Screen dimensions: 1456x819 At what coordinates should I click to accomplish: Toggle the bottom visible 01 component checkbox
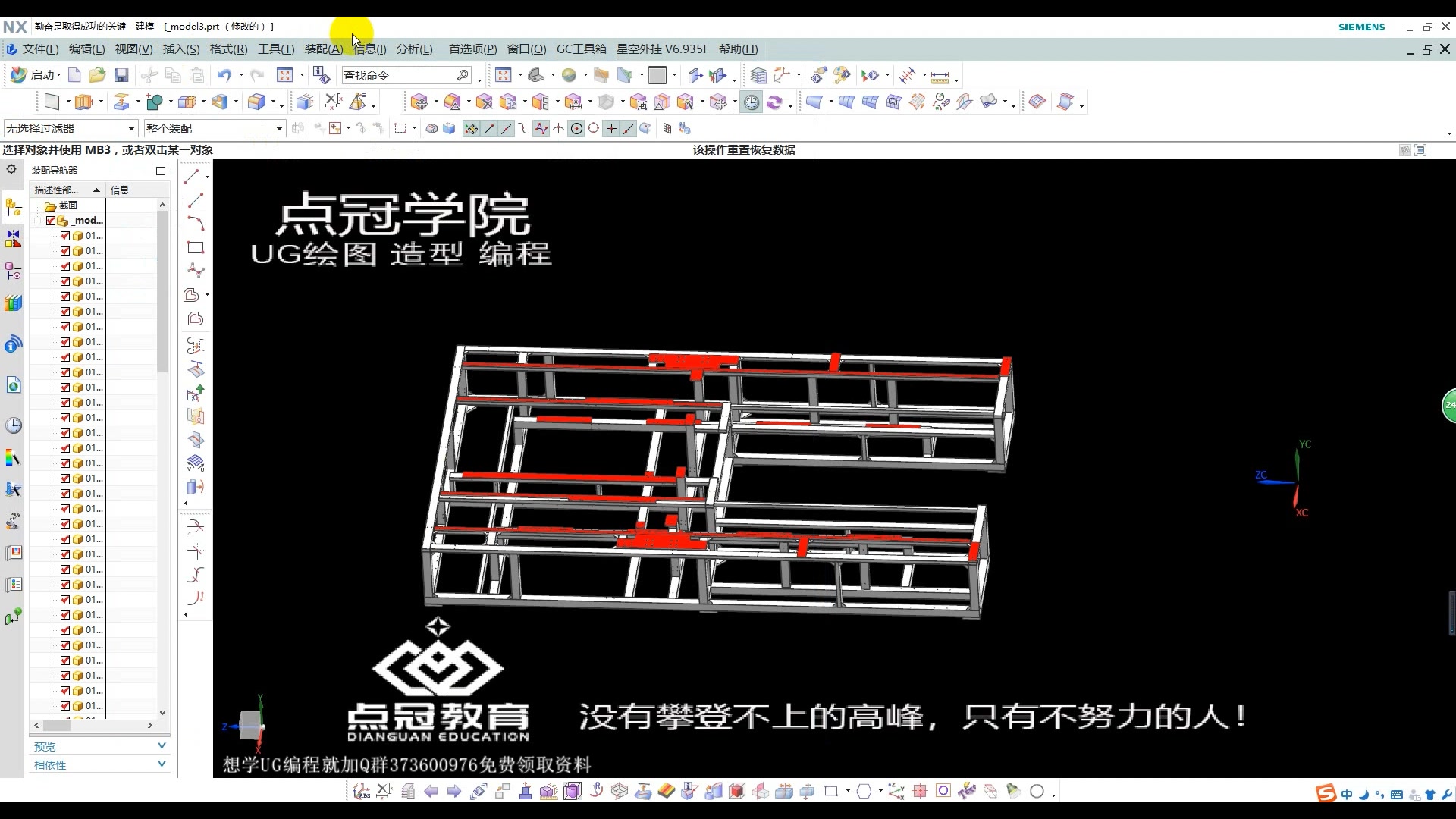[x=64, y=705]
